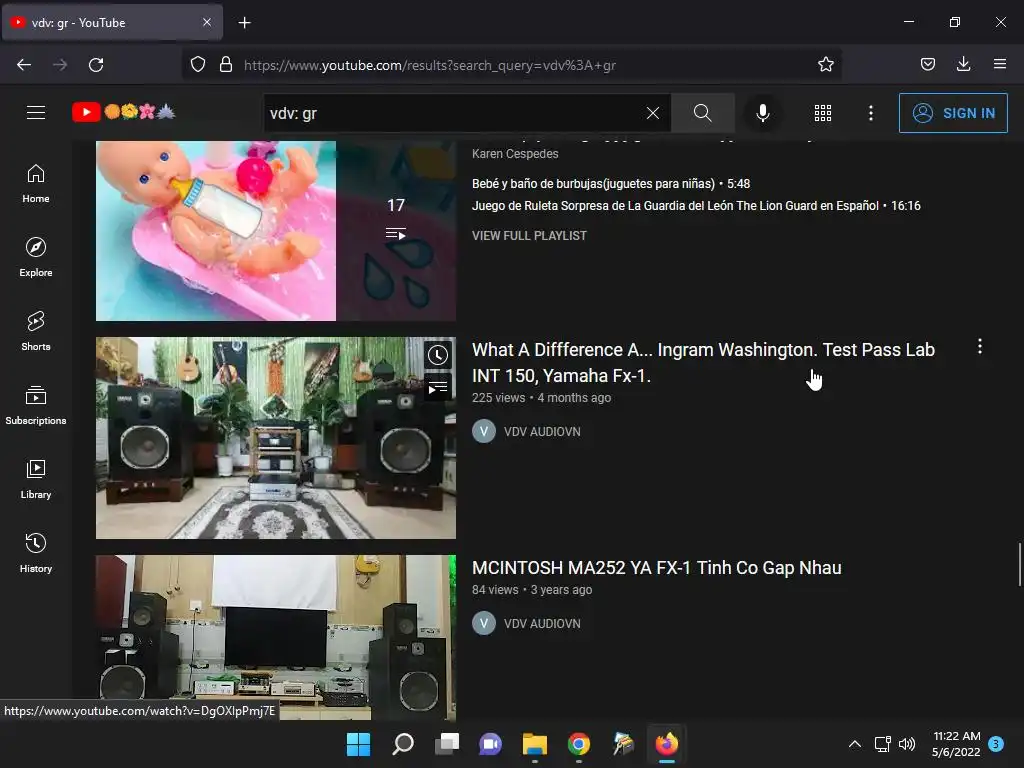Click VDV AUDIOVN avatar under 84 views video
This screenshot has width=1024, height=768.
484,623
